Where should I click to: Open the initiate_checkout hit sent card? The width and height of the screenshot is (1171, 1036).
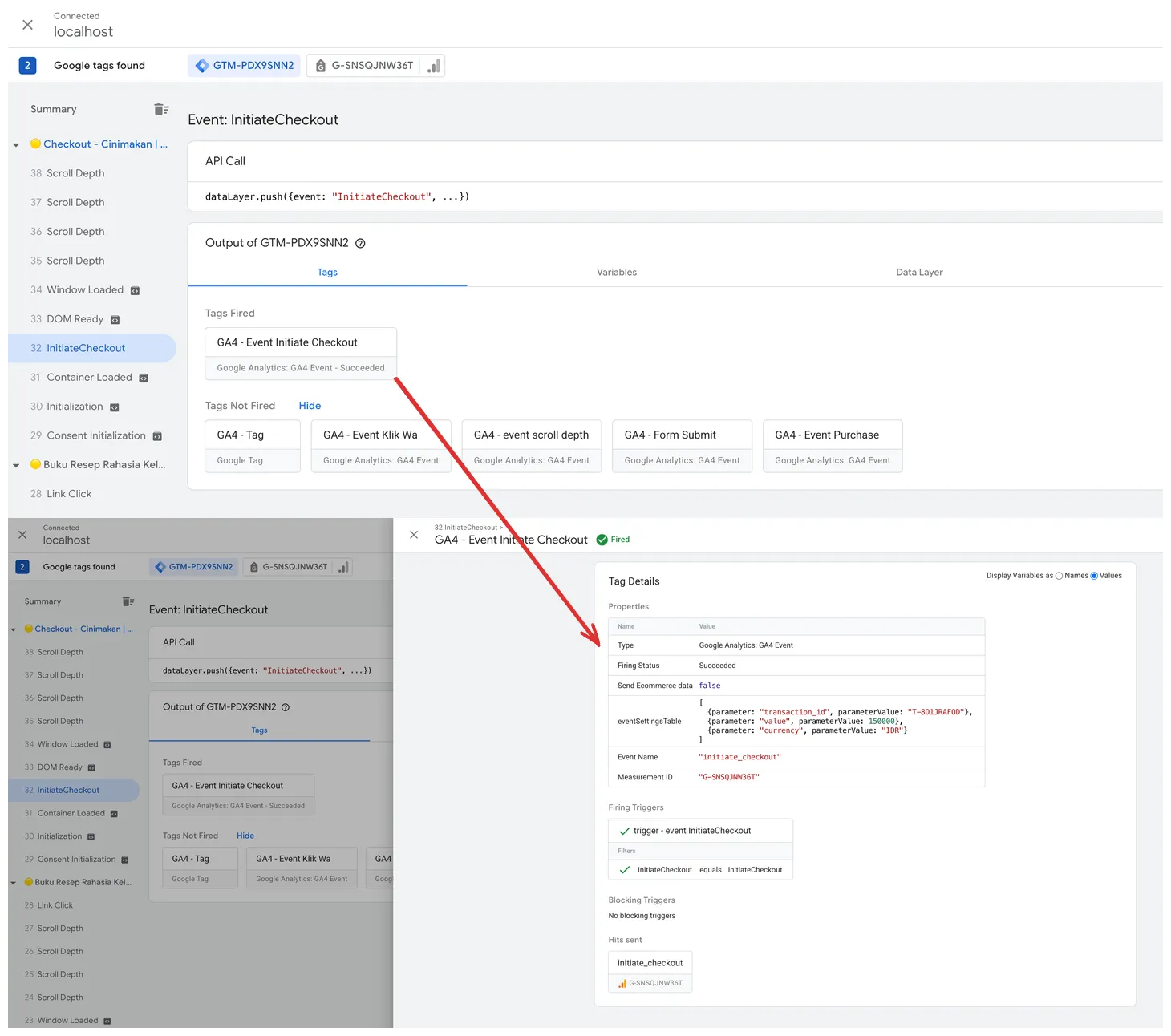pyautogui.click(x=650, y=972)
